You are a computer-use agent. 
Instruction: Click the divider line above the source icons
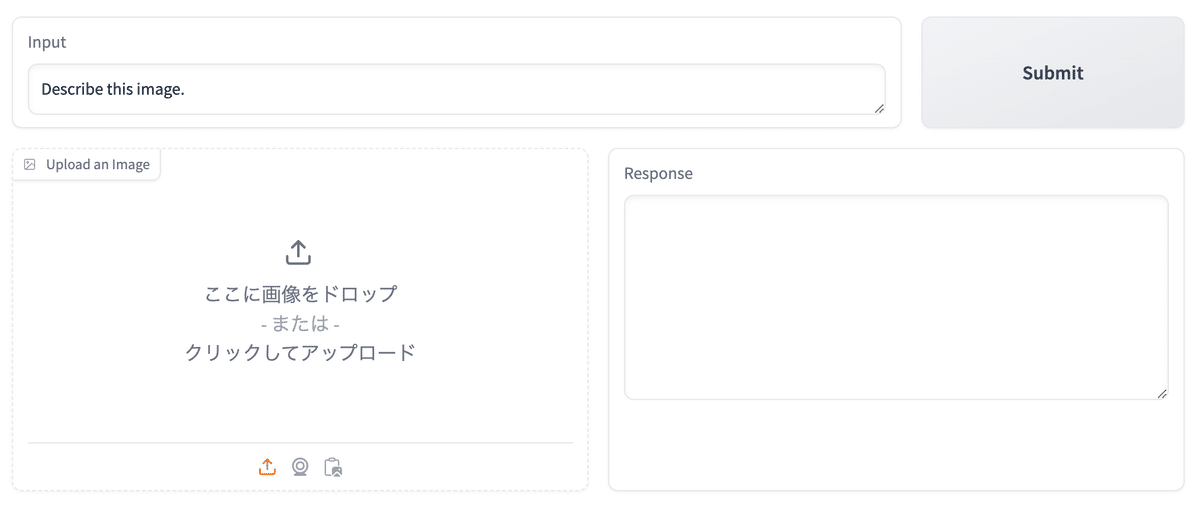300,442
